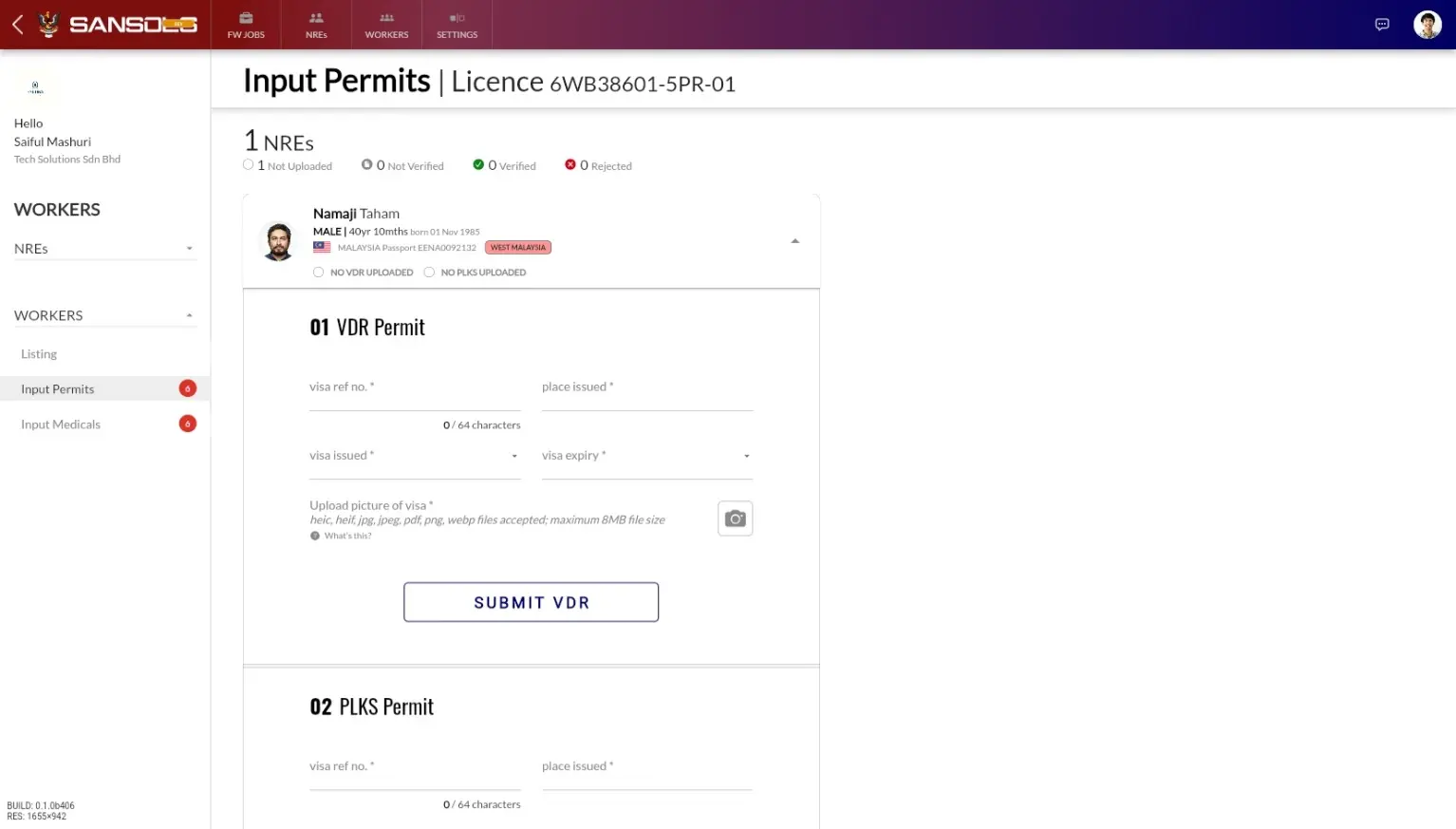This screenshot has width=1456, height=829.
Task: Click the Malaysia flag icon
Action: click(x=322, y=247)
